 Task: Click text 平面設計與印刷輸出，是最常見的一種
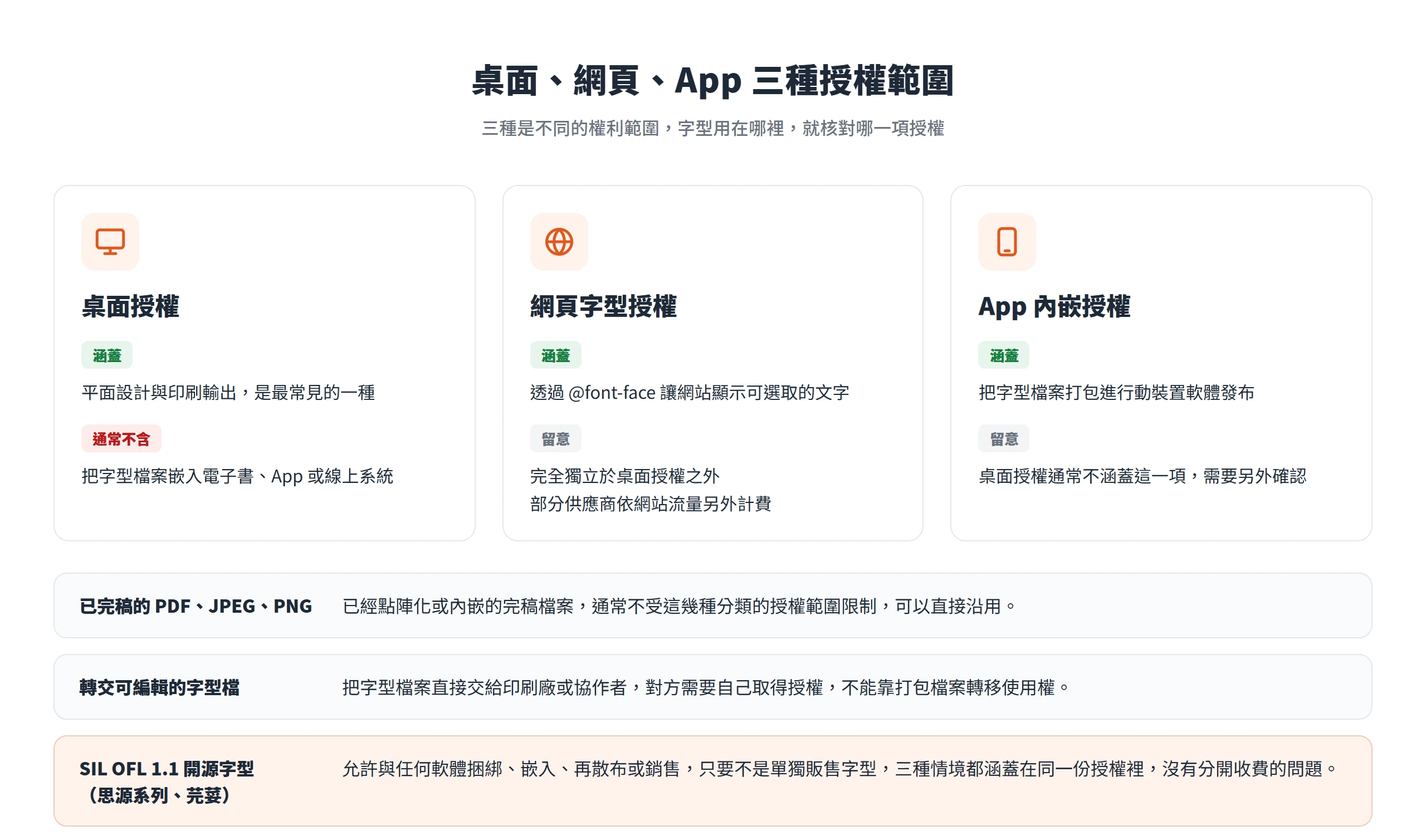click(228, 392)
